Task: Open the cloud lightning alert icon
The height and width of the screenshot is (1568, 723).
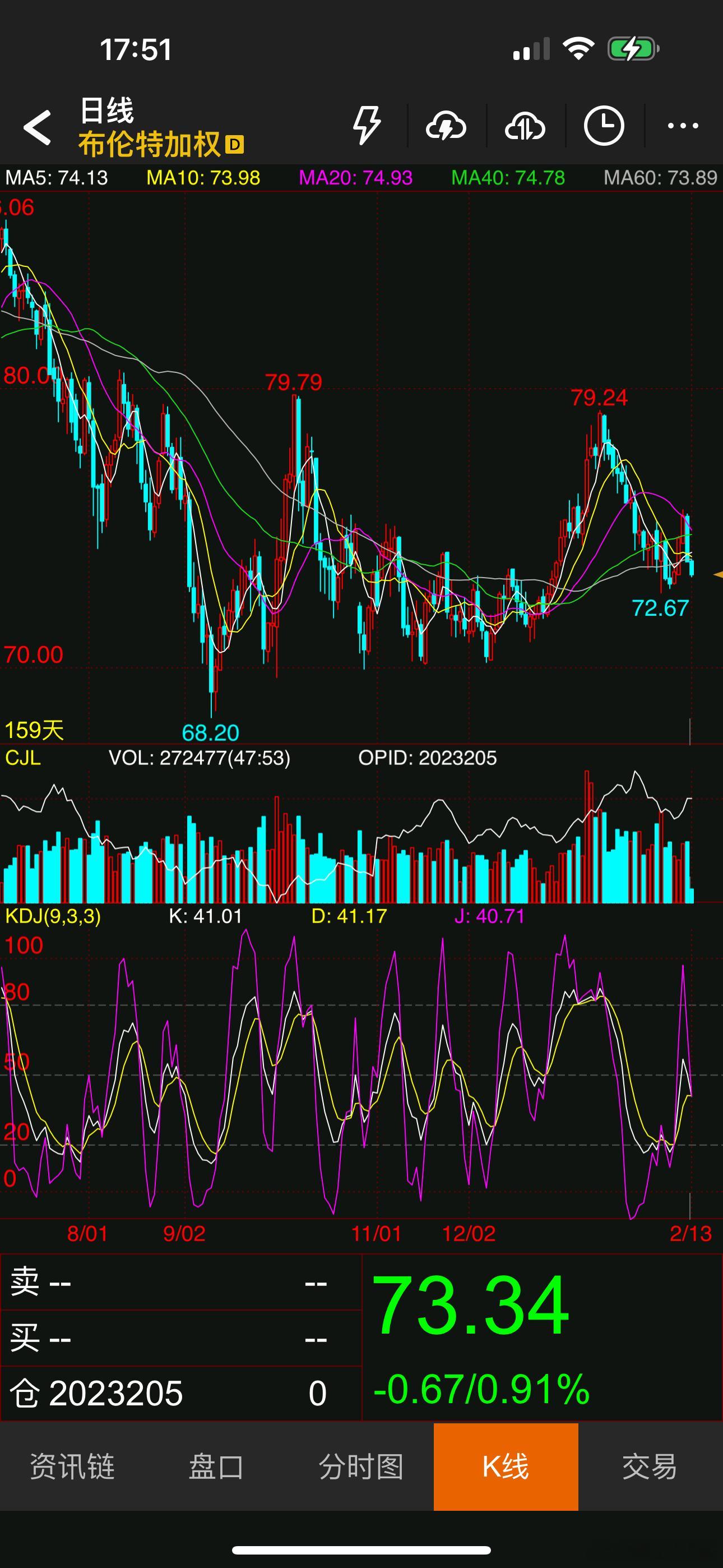Action: coord(446,126)
